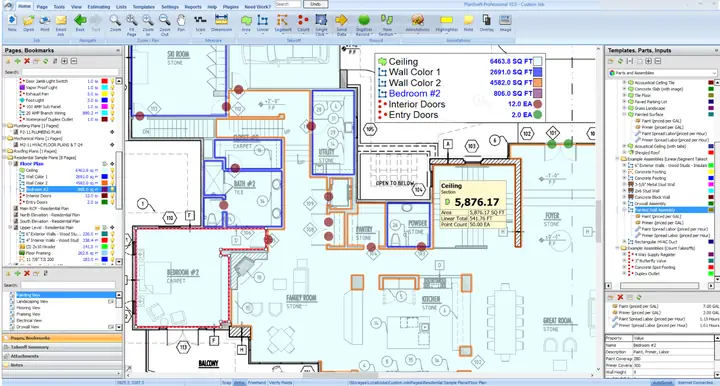Email the job with Email Job

61,25
